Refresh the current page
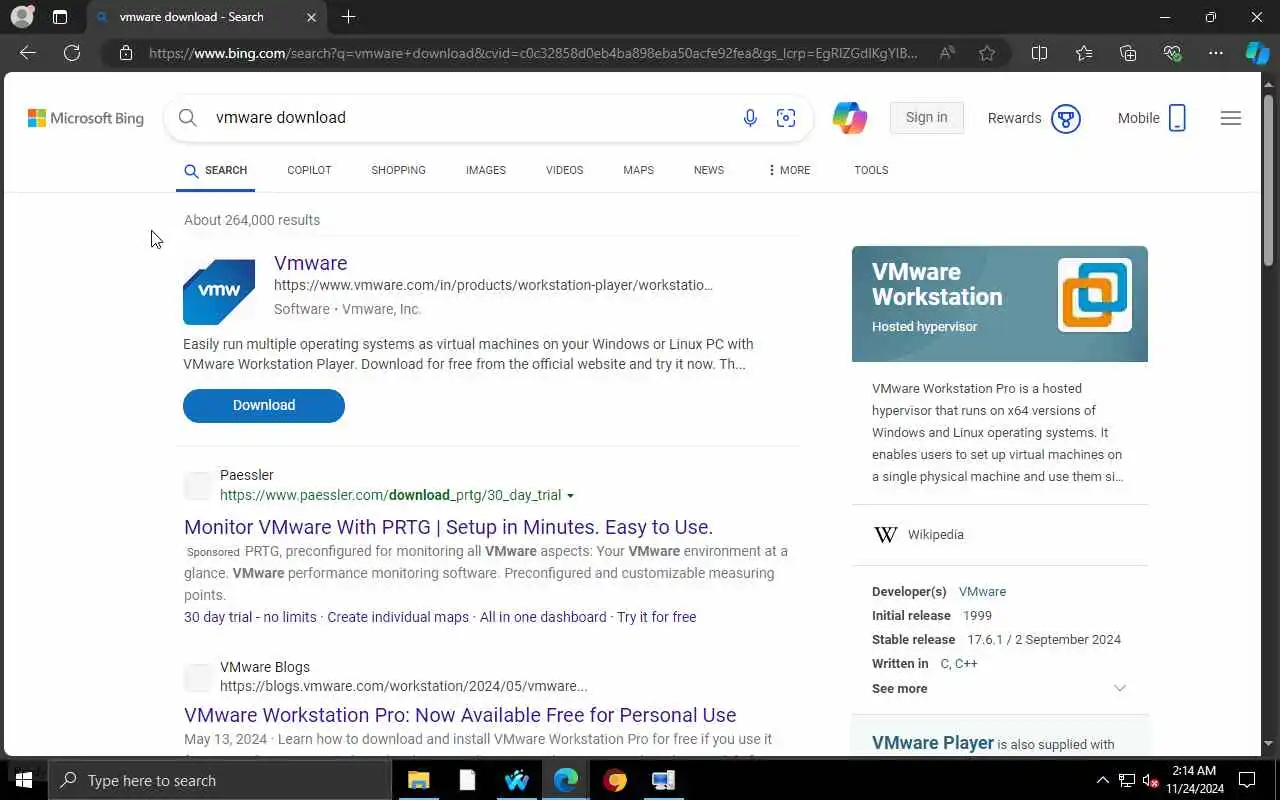1280x800 pixels. (x=72, y=53)
